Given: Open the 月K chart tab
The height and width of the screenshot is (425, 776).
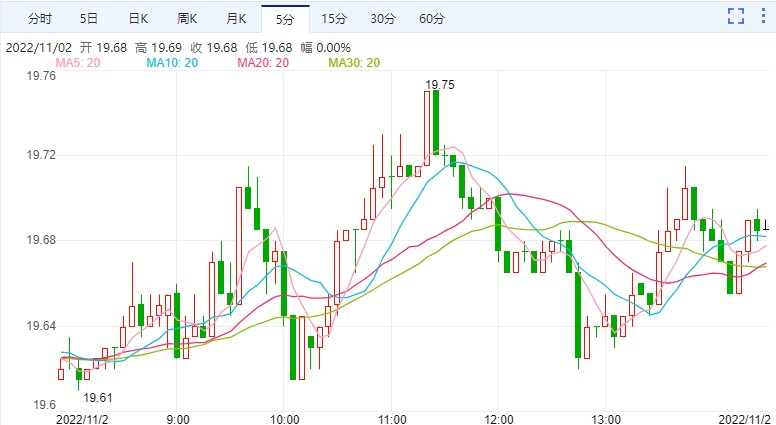Looking at the screenshot, I should [x=236, y=19].
